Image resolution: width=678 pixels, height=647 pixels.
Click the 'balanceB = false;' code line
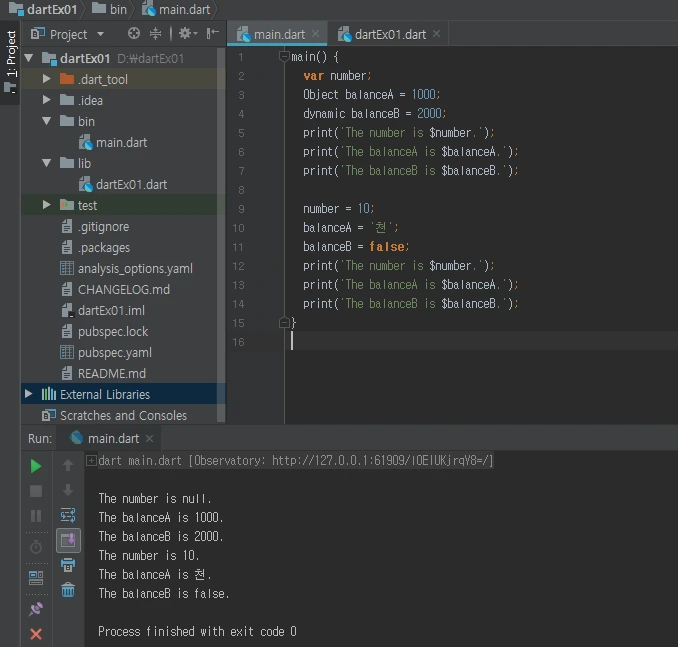[356, 247]
